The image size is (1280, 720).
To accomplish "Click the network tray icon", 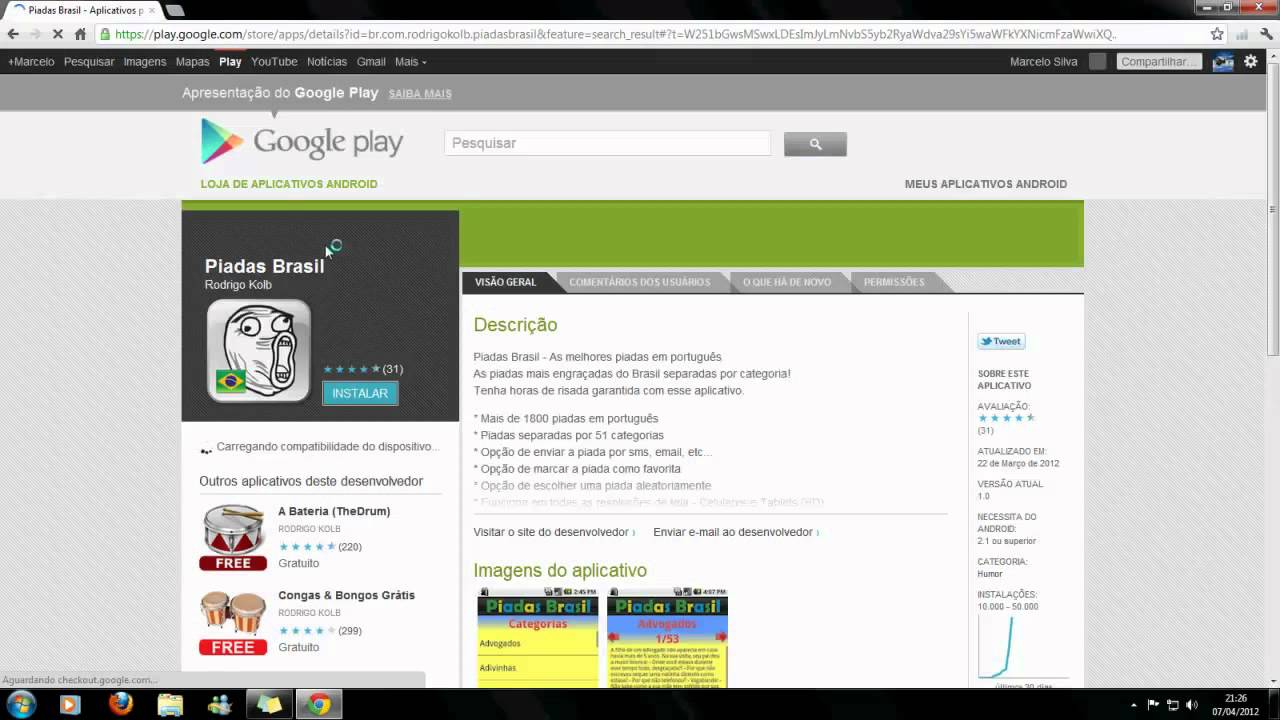I will coord(1173,705).
